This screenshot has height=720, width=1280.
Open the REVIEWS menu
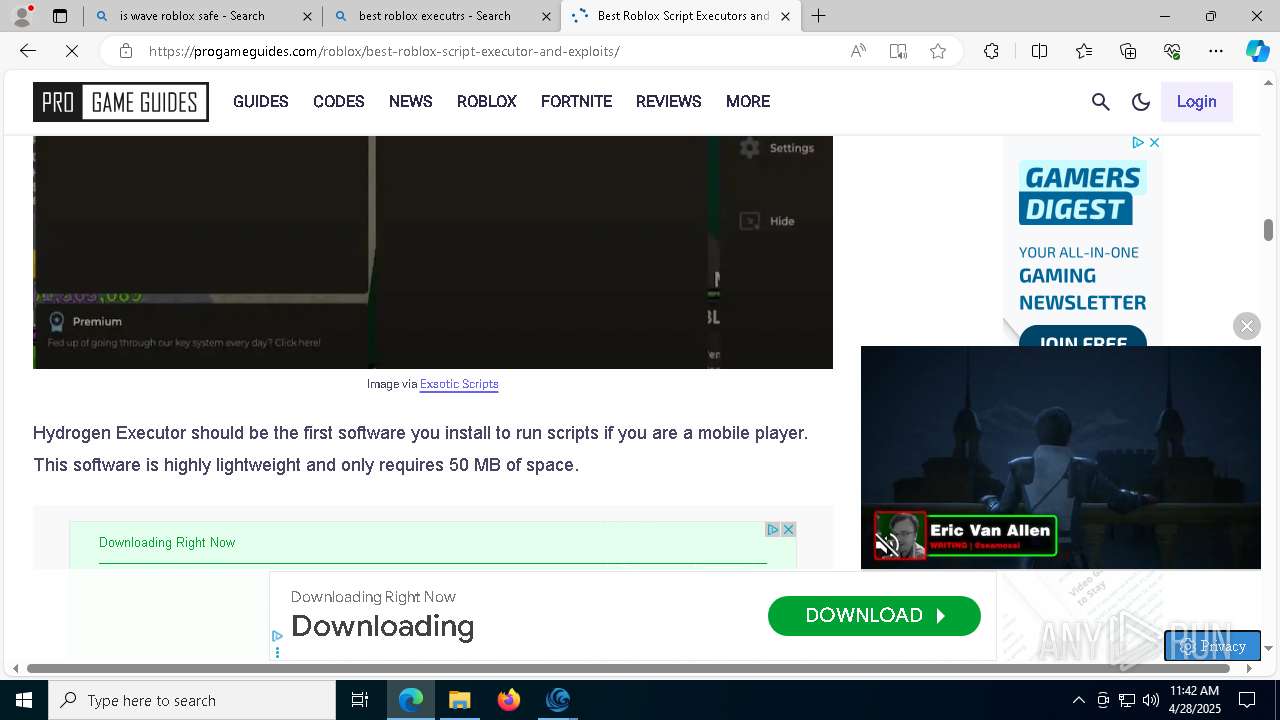669,101
